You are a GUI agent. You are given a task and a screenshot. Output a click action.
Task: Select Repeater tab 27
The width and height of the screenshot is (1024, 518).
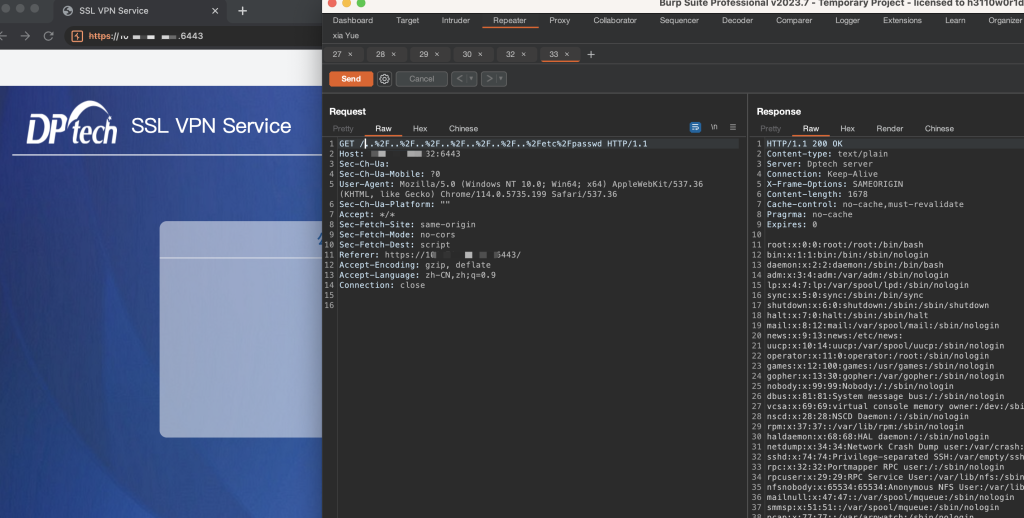(x=337, y=54)
